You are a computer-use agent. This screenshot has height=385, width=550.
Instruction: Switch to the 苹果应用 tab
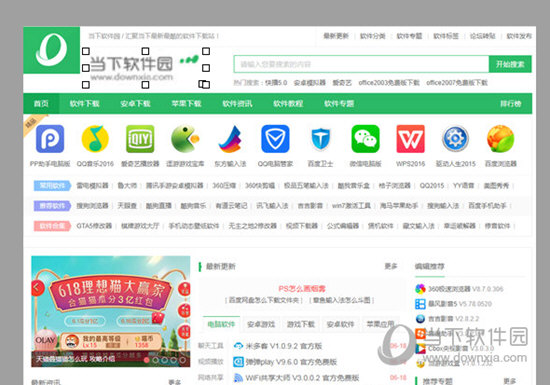(x=380, y=324)
